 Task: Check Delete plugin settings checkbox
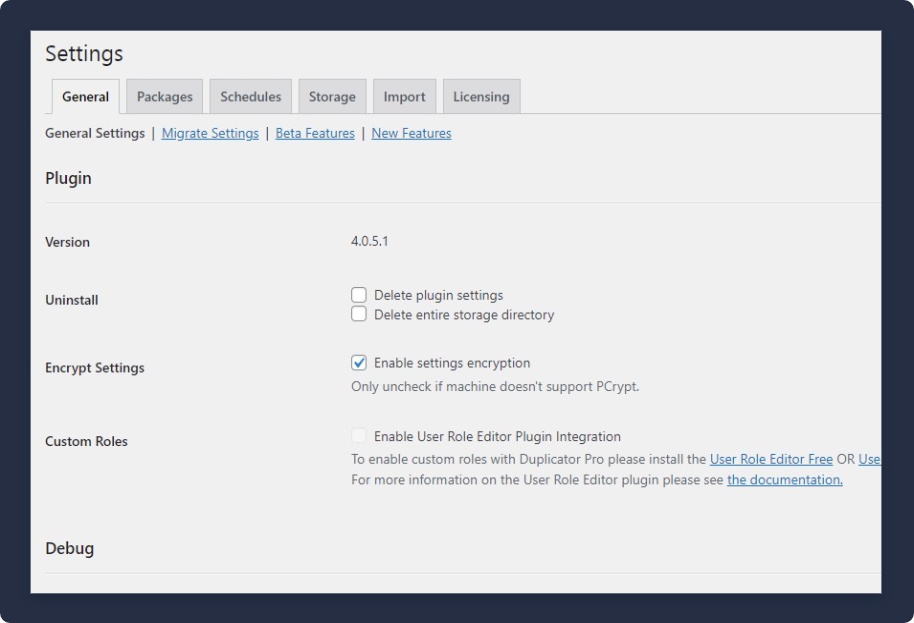(359, 295)
